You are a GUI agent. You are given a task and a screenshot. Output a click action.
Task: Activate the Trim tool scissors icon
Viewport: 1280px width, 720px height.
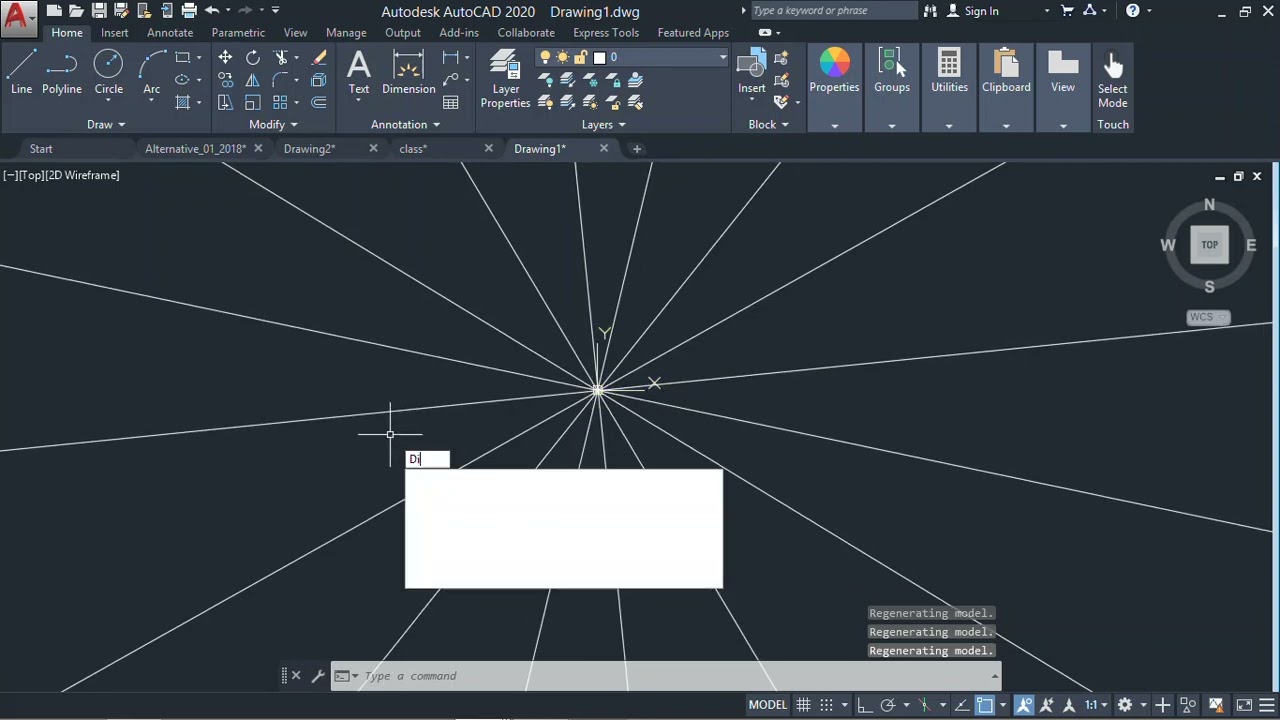(281, 58)
